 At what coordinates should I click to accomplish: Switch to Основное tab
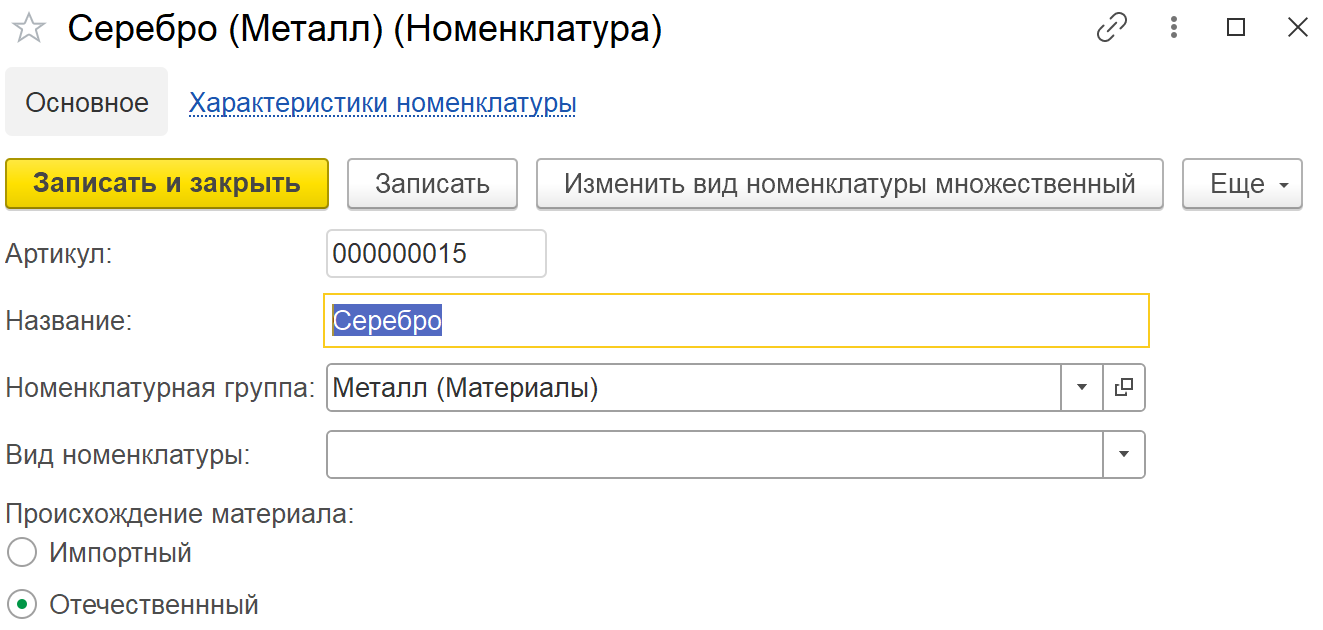click(87, 102)
